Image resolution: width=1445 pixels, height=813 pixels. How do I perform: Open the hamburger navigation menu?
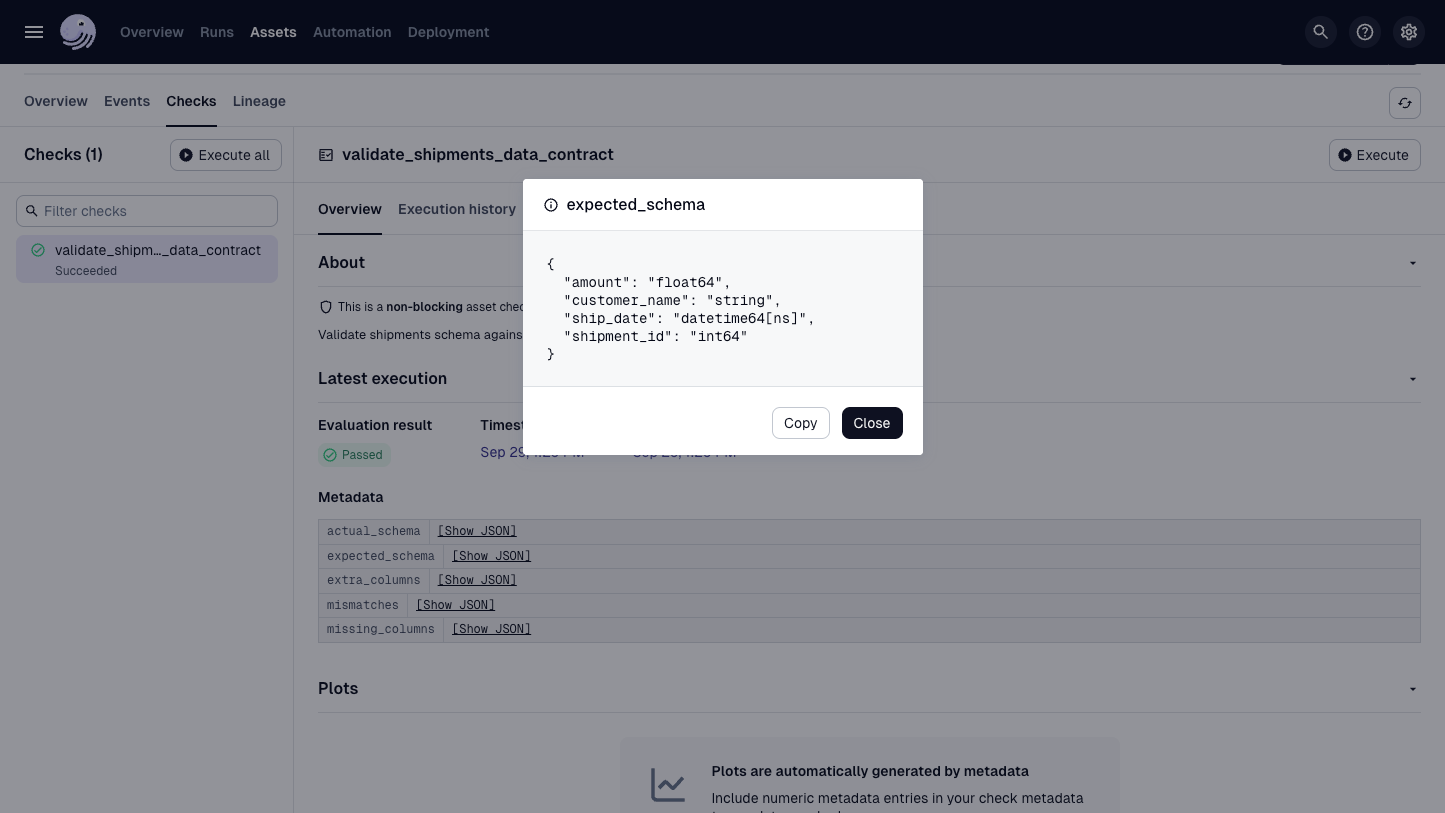click(x=34, y=31)
